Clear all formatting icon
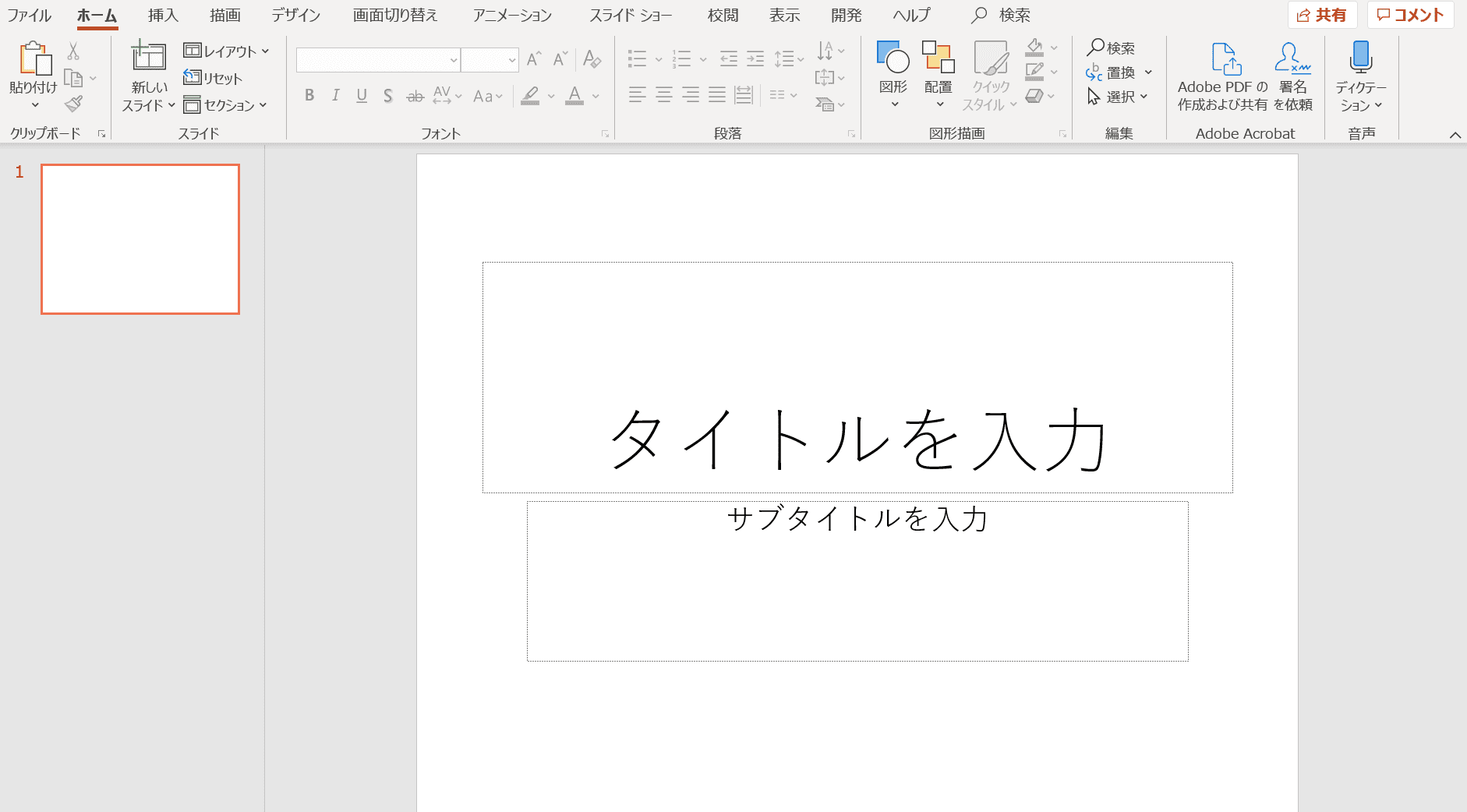Screen dimensions: 1467x812 click(592, 59)
